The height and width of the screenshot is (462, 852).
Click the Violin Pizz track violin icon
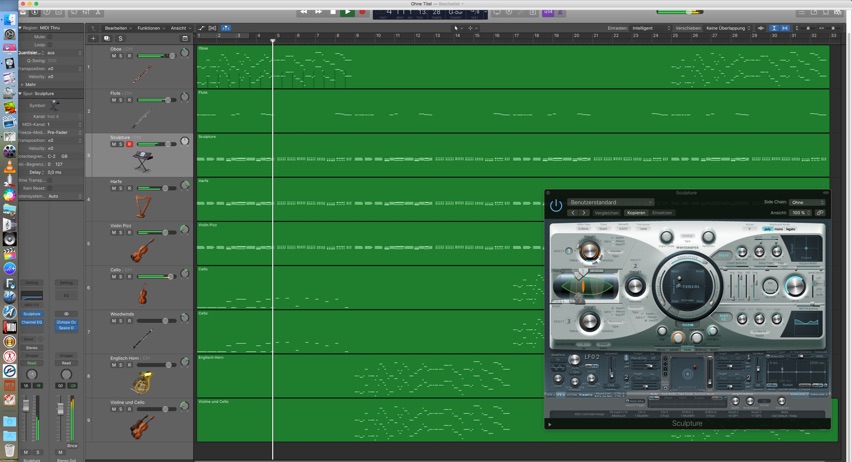tap(142, 251)
